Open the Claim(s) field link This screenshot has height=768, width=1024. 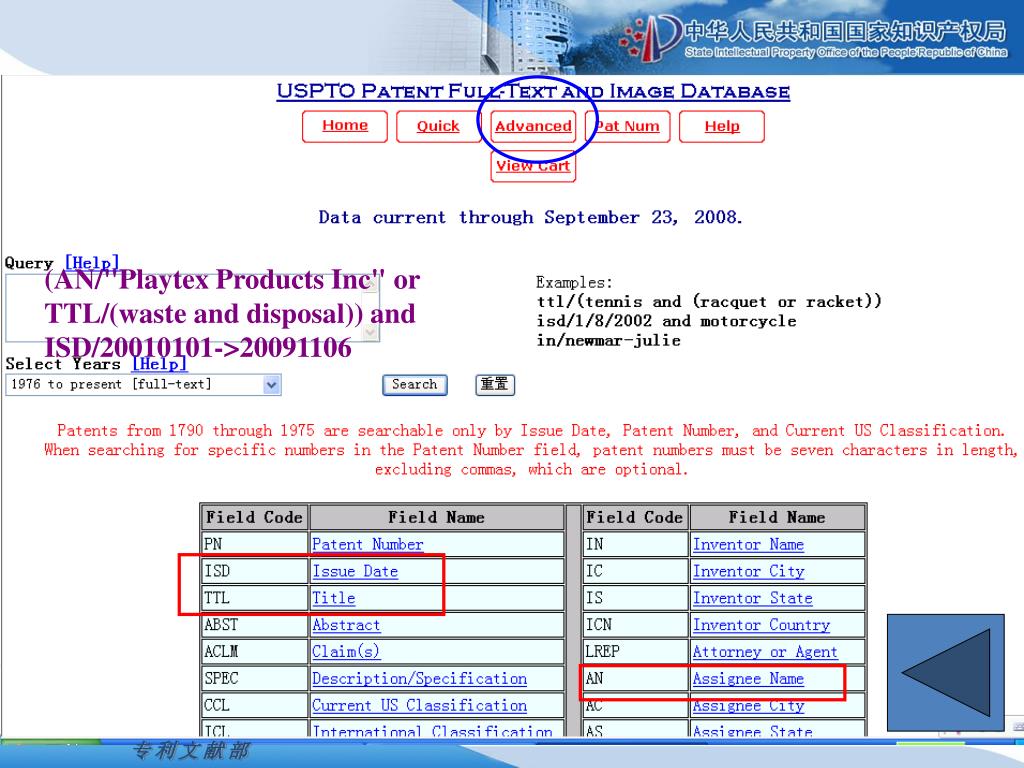(346, 651)
